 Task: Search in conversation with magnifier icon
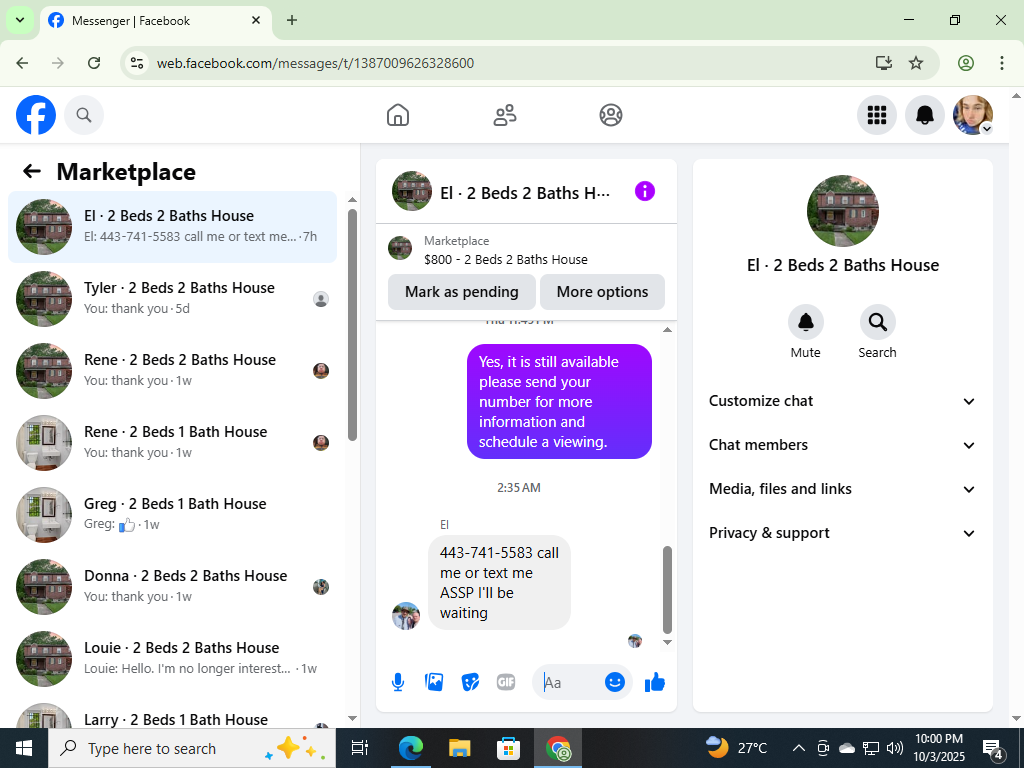click(877, 322)
